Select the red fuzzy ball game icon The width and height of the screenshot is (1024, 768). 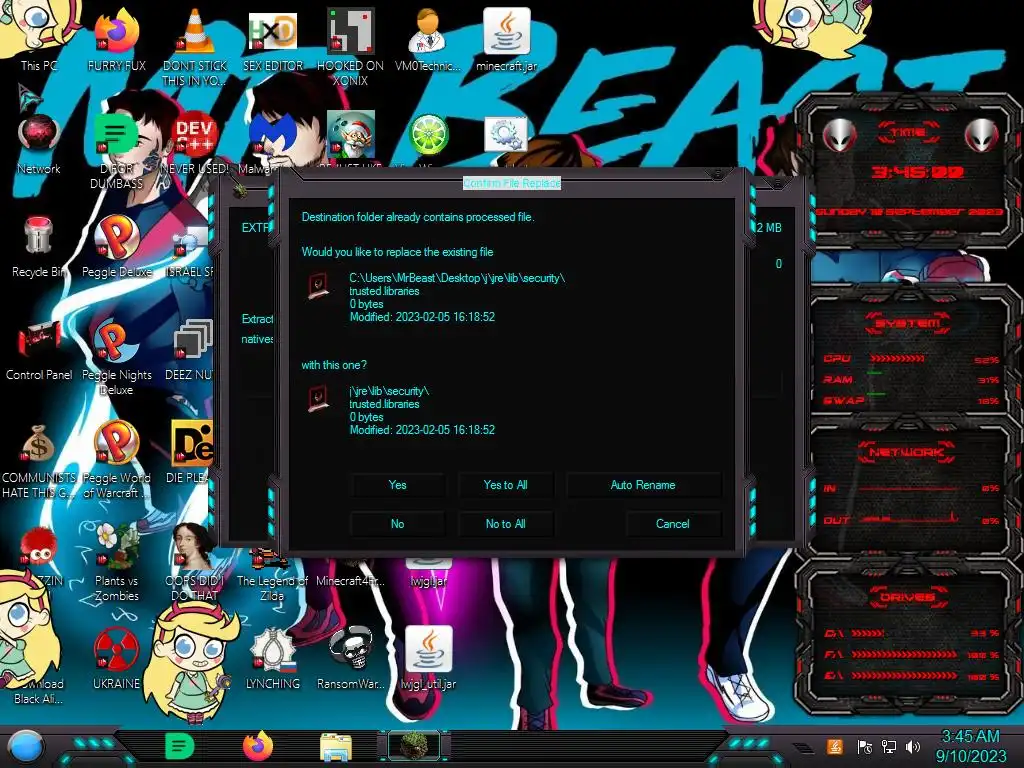pyautogui.click(x=38, y=547)
